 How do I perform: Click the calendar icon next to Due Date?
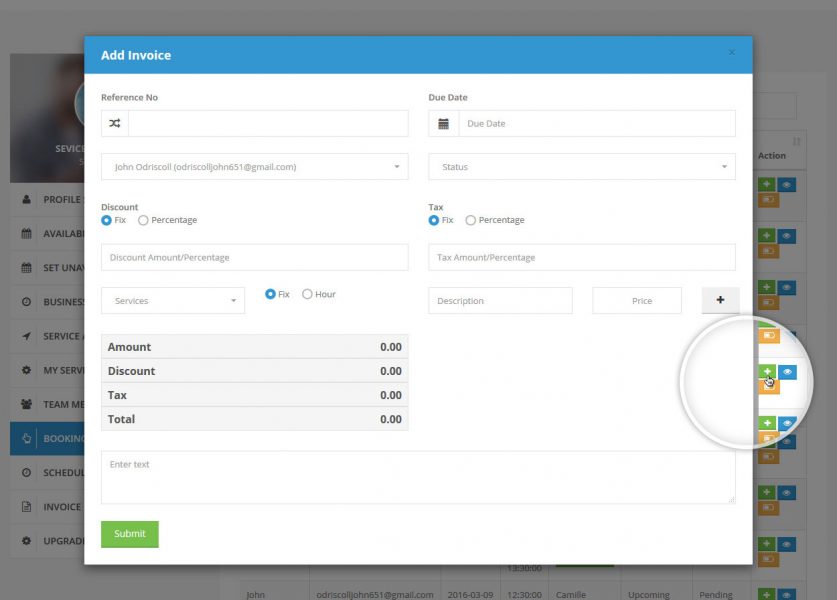pyautogui.click(x=443, y=123)
